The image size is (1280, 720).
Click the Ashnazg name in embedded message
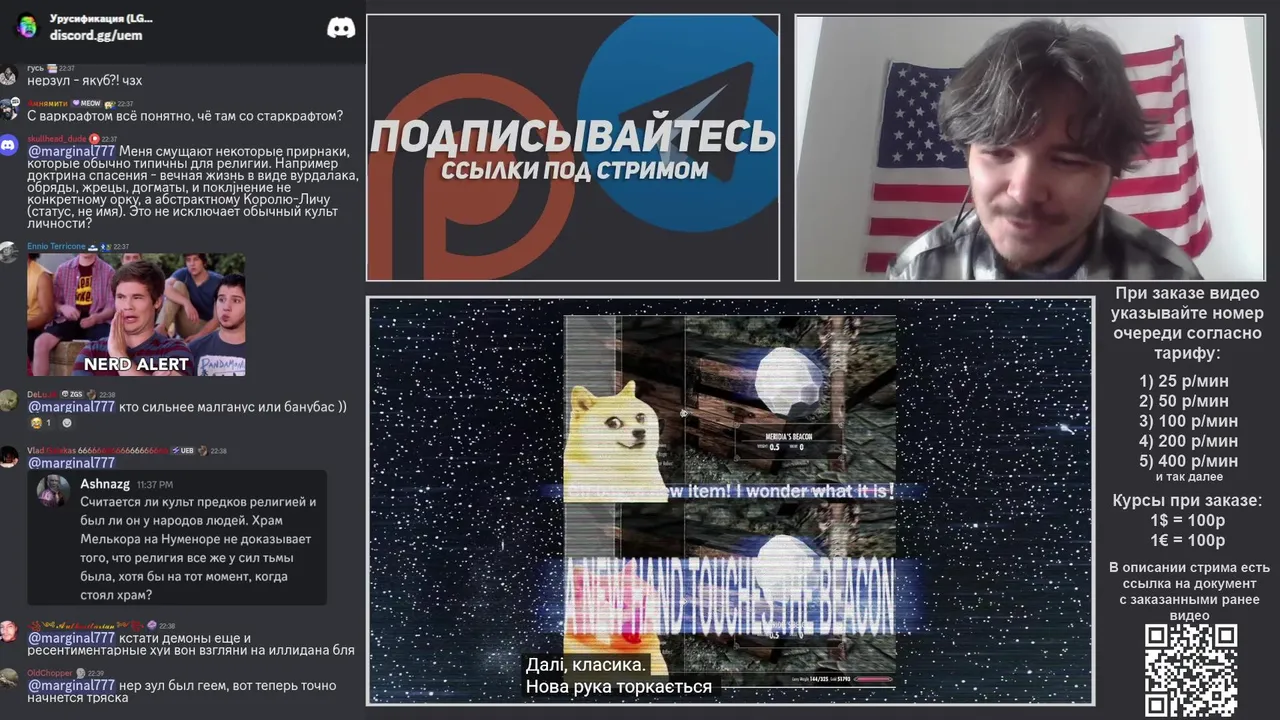pos(105,484)
